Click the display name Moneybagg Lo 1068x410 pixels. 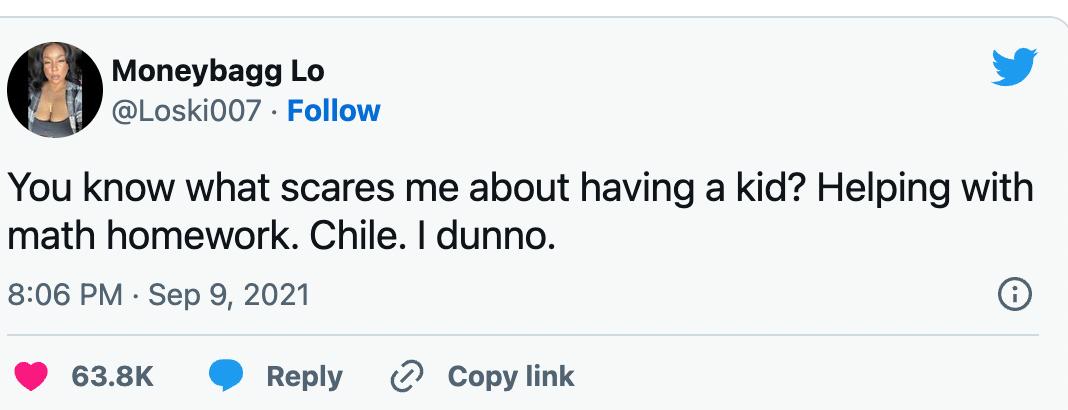218,71
